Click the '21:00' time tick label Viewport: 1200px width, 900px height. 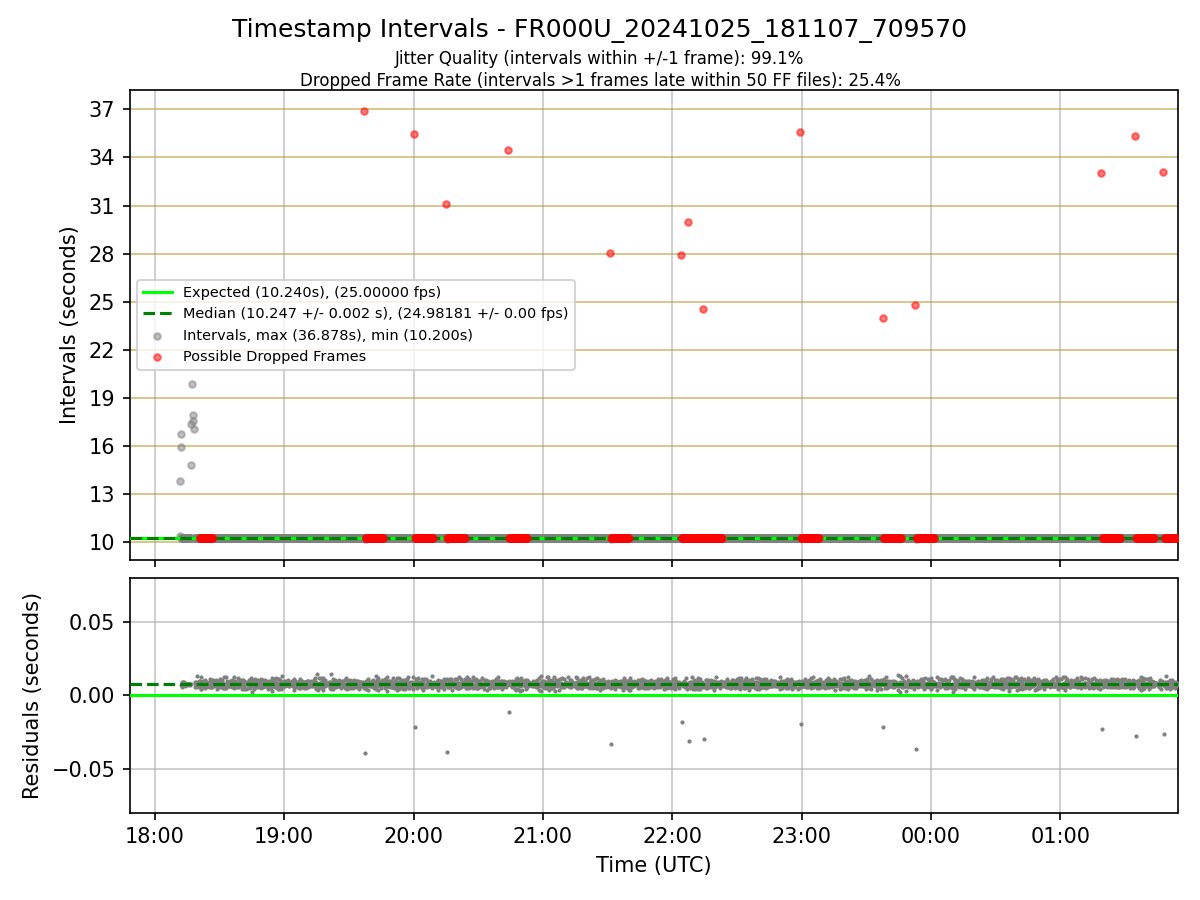543,835
